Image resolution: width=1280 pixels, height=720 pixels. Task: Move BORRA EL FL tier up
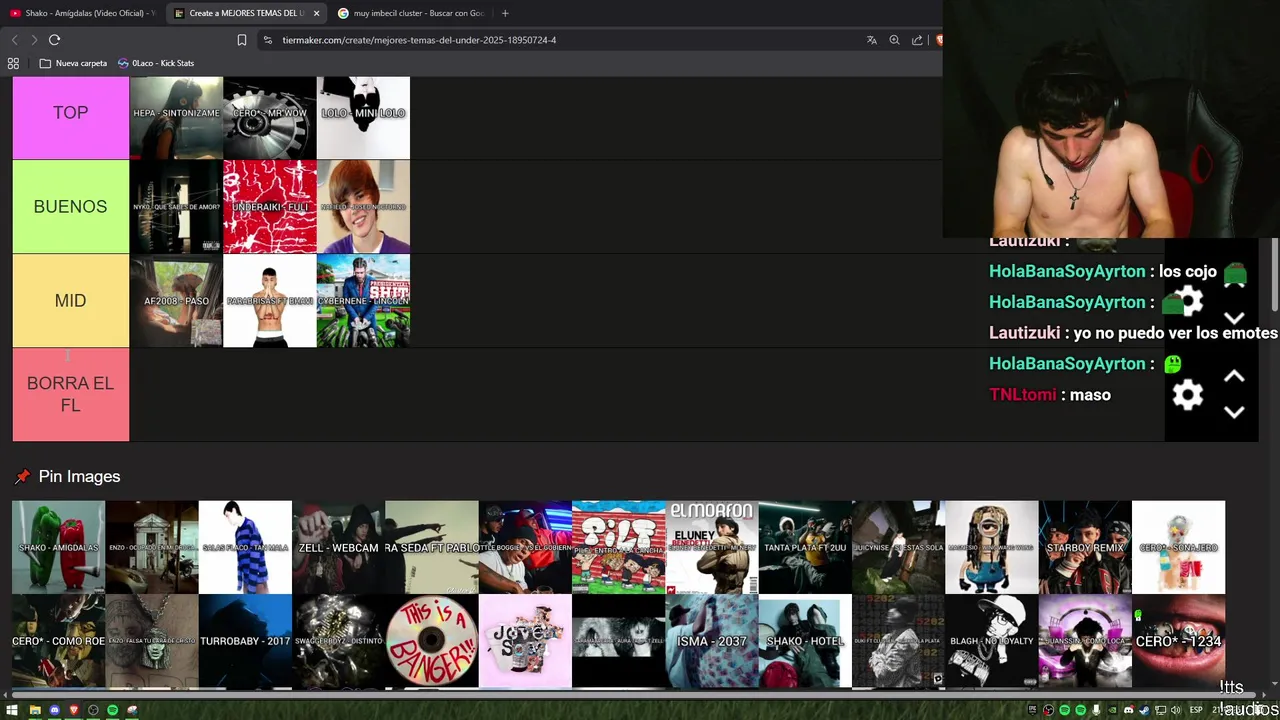[x=1234, y=377]
